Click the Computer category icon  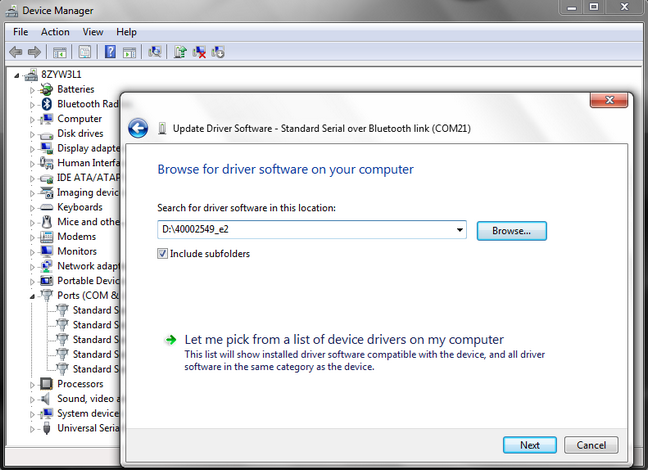tap(47, 119)
